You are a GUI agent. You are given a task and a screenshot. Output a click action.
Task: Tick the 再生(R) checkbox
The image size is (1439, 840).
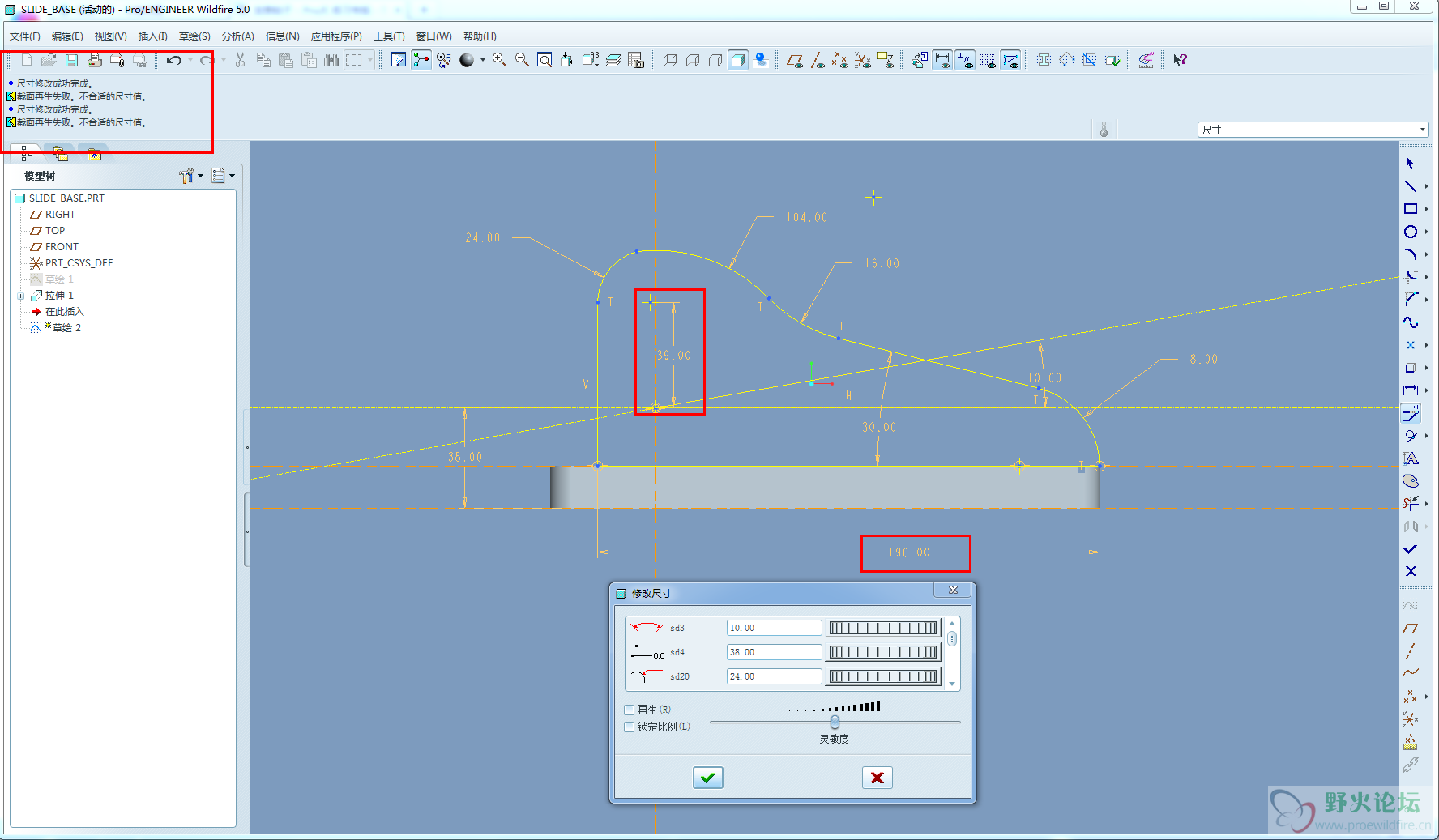click(x=630, y=710)
